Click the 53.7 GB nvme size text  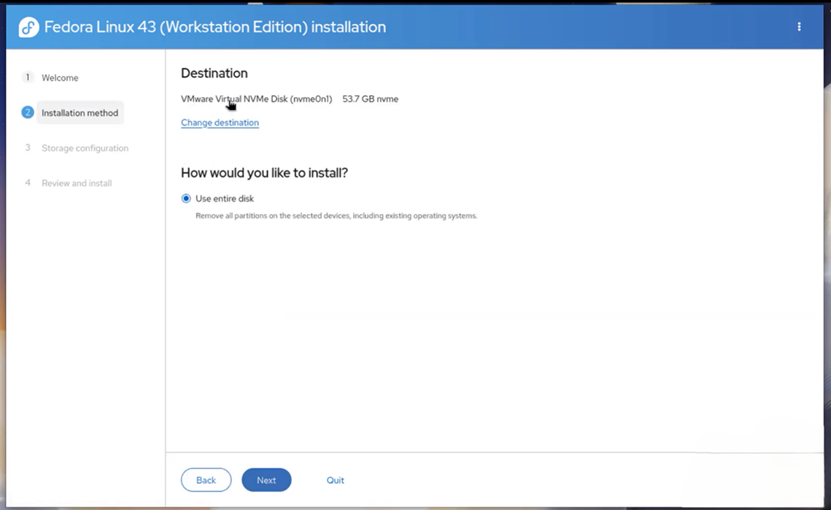point(370,99)
